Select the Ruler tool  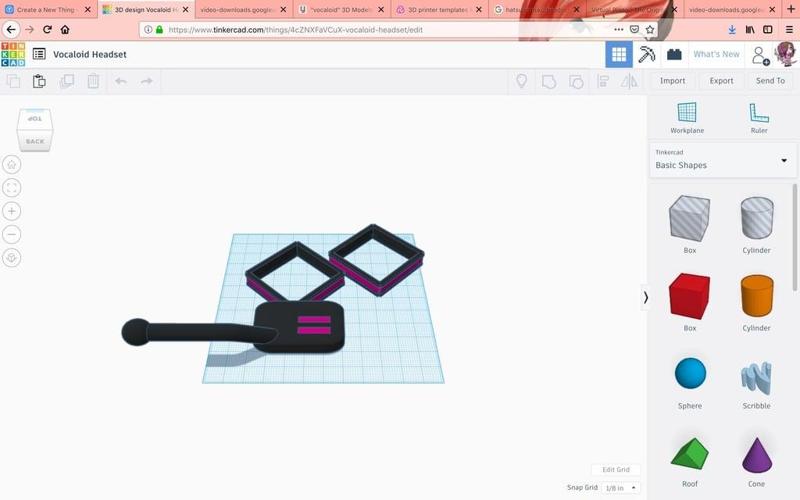pyautogui.click(x=759, y=117)
